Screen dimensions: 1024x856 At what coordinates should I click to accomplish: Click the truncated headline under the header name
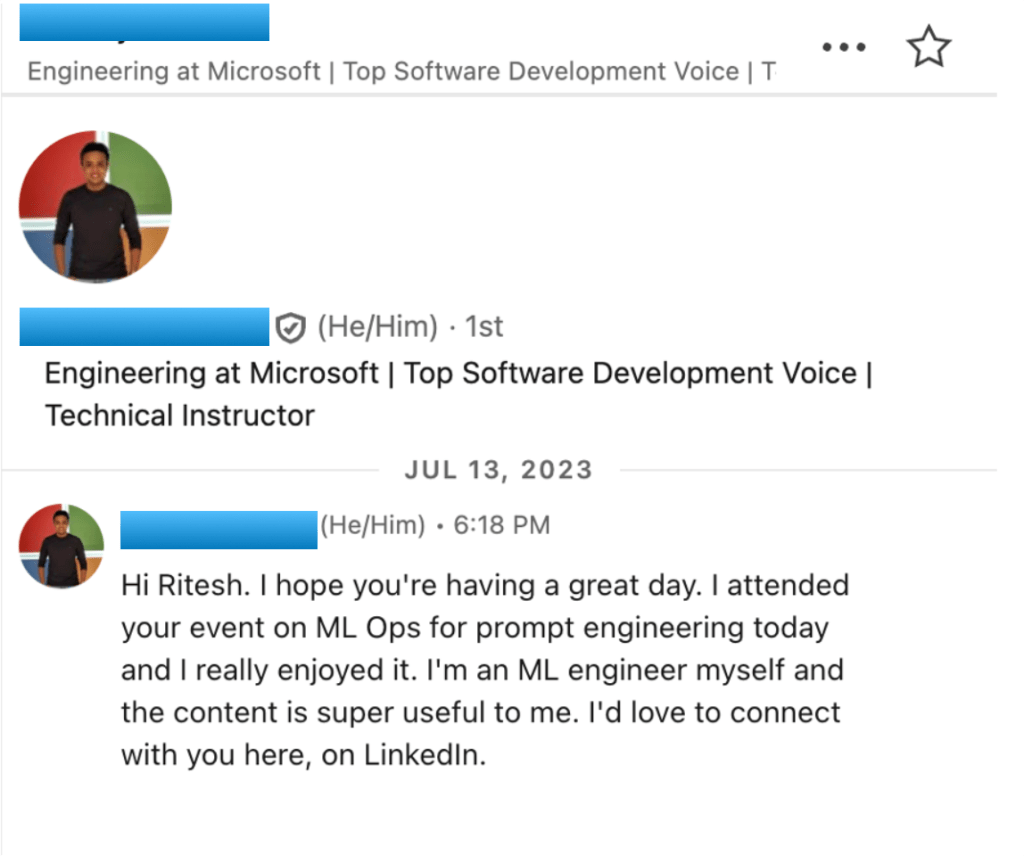400,72
